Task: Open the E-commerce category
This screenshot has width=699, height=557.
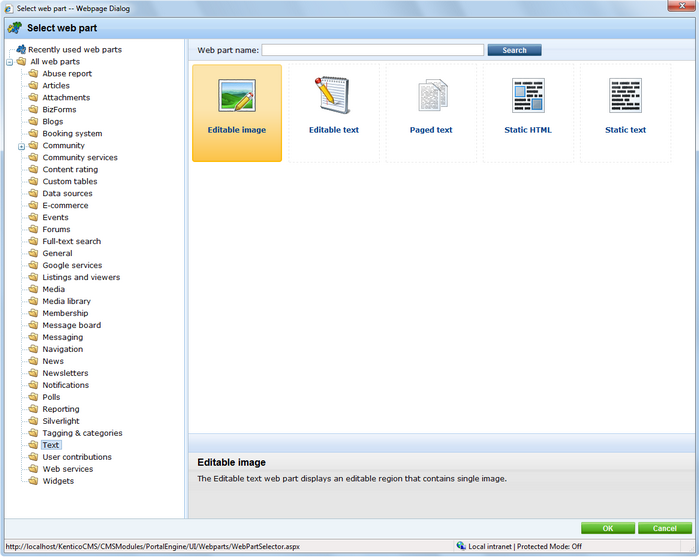Action: (x=65, y=206)
